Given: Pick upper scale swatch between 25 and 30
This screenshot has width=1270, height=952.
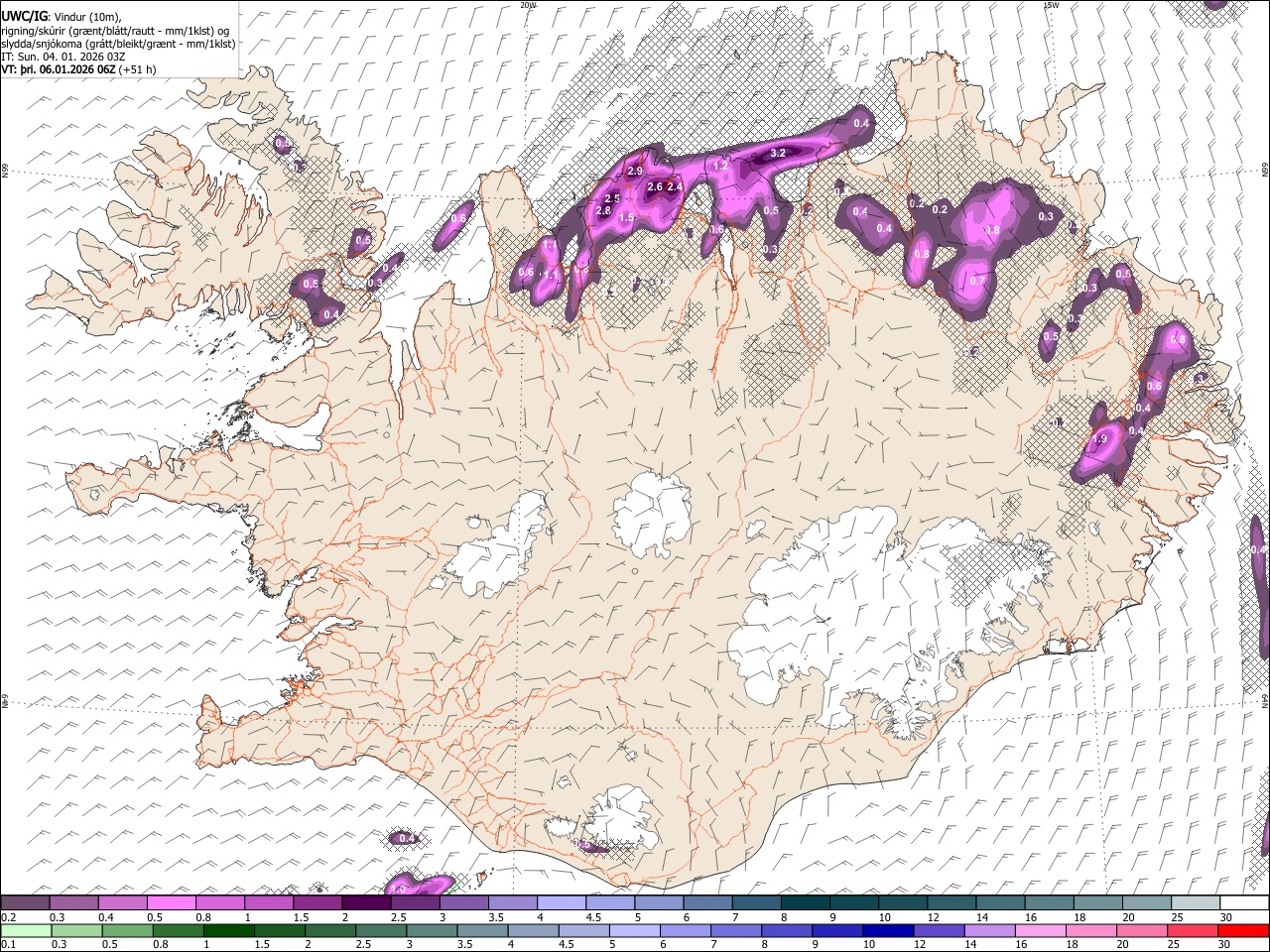Looking at the screenshot, I should [1196, 903].
